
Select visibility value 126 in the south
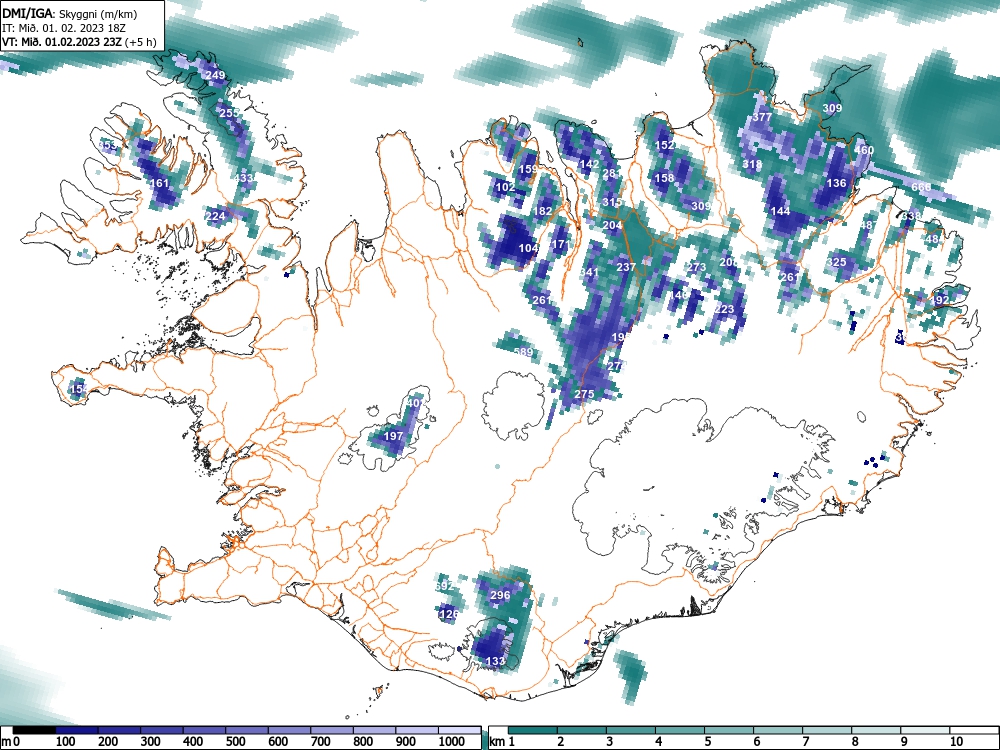(x=449, y=614)
